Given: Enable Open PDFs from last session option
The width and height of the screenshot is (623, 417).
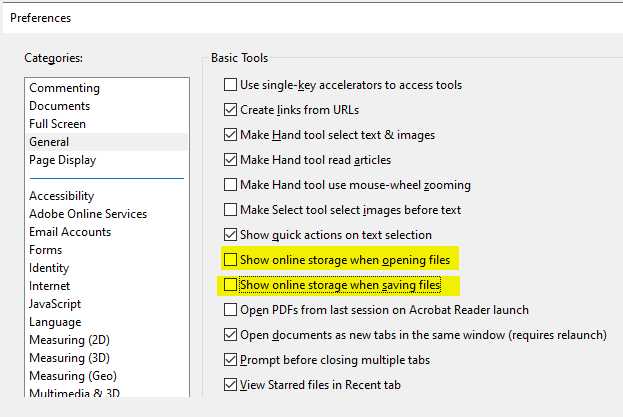Looking at the screenshot, I should pos(231,310).
